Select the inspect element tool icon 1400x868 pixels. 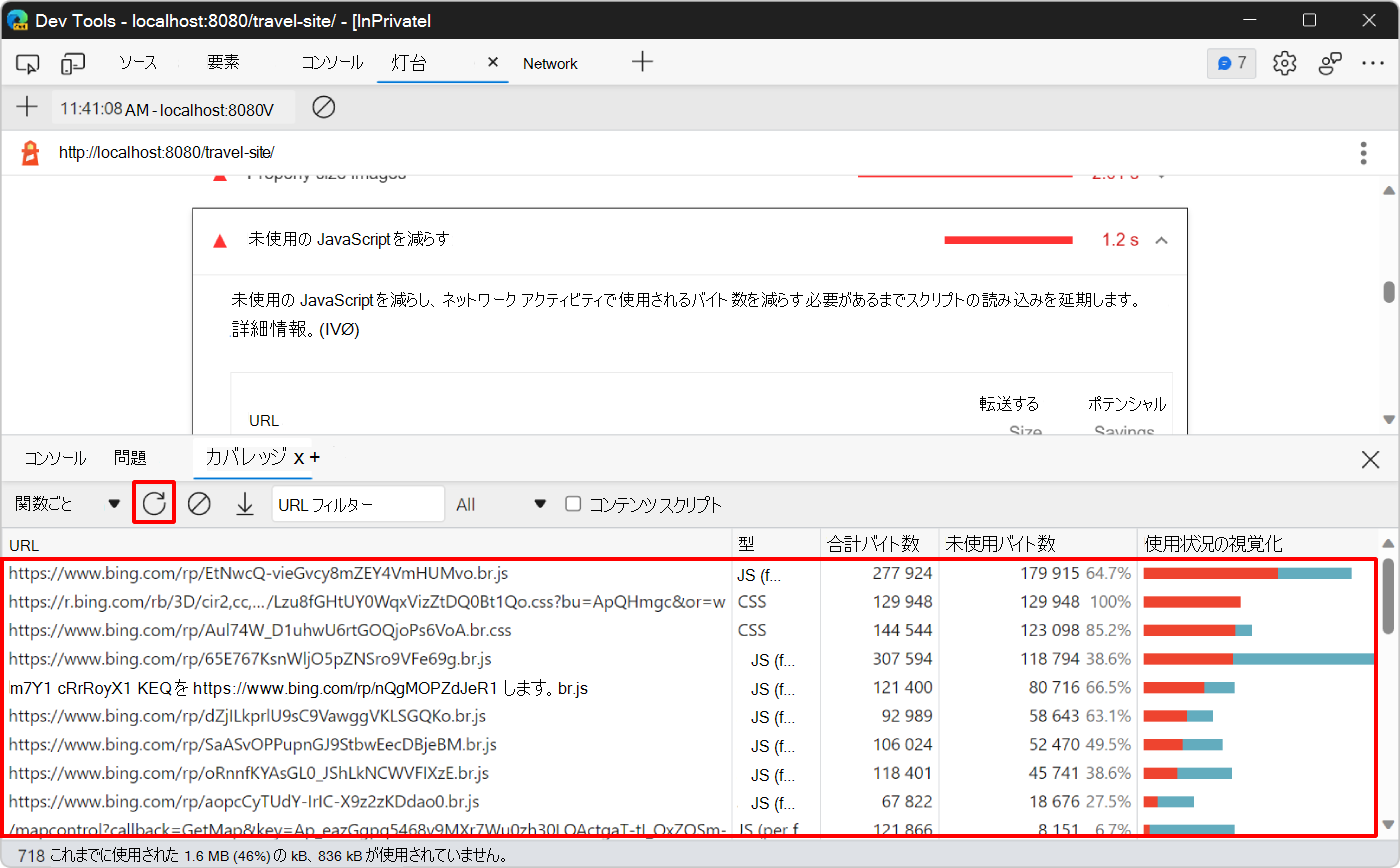point(27,63)
